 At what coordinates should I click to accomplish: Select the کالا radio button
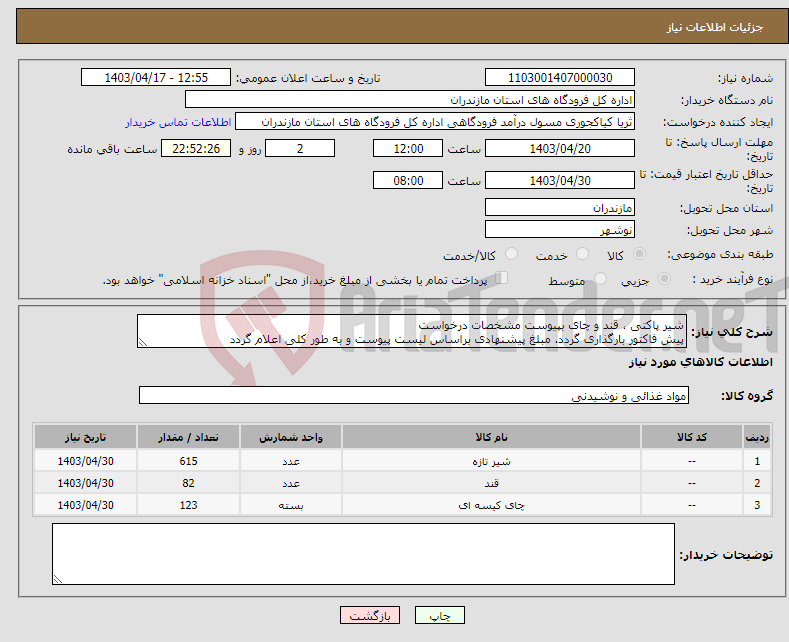coord(639,254)
